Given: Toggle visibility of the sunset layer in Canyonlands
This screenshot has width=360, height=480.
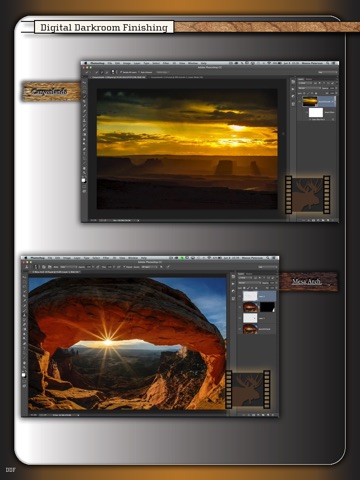Looking at the screenshot, I should pos(299,101).
